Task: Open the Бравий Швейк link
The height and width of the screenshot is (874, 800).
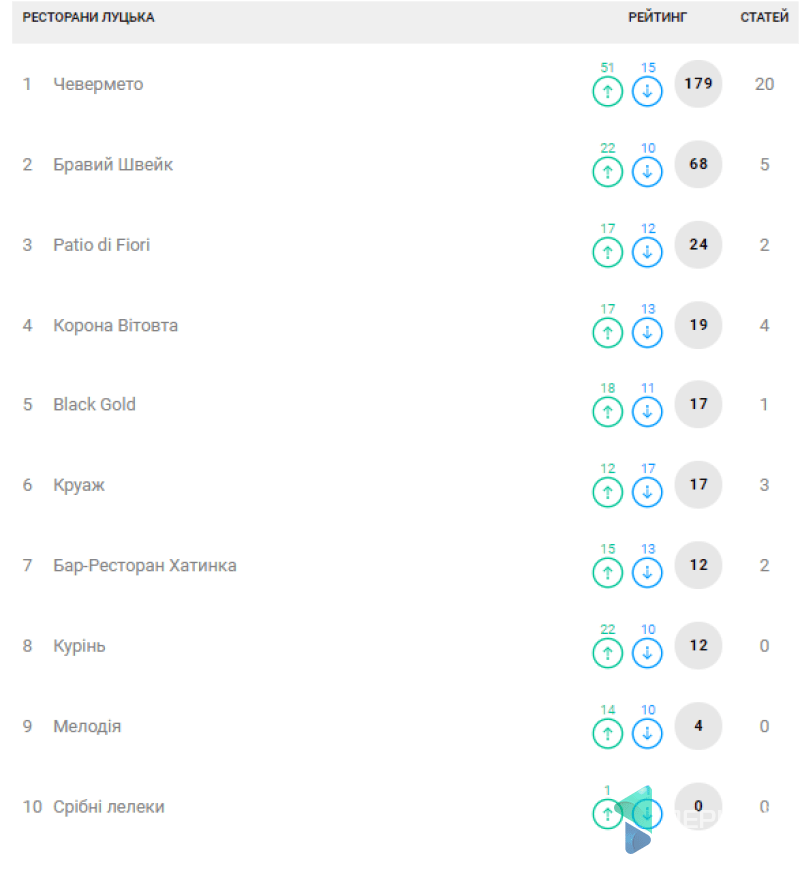Action: (x=113, y=164)
